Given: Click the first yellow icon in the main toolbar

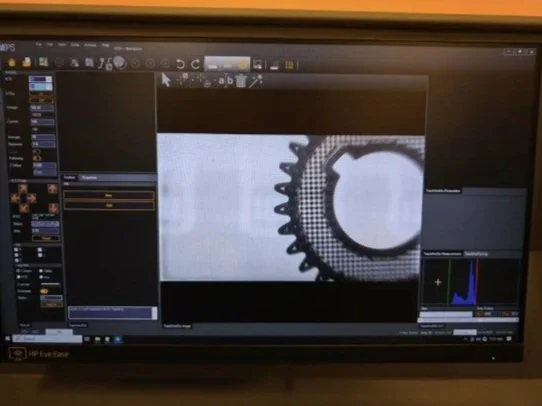Looking at the screenshot, I should tap(12, 63).
